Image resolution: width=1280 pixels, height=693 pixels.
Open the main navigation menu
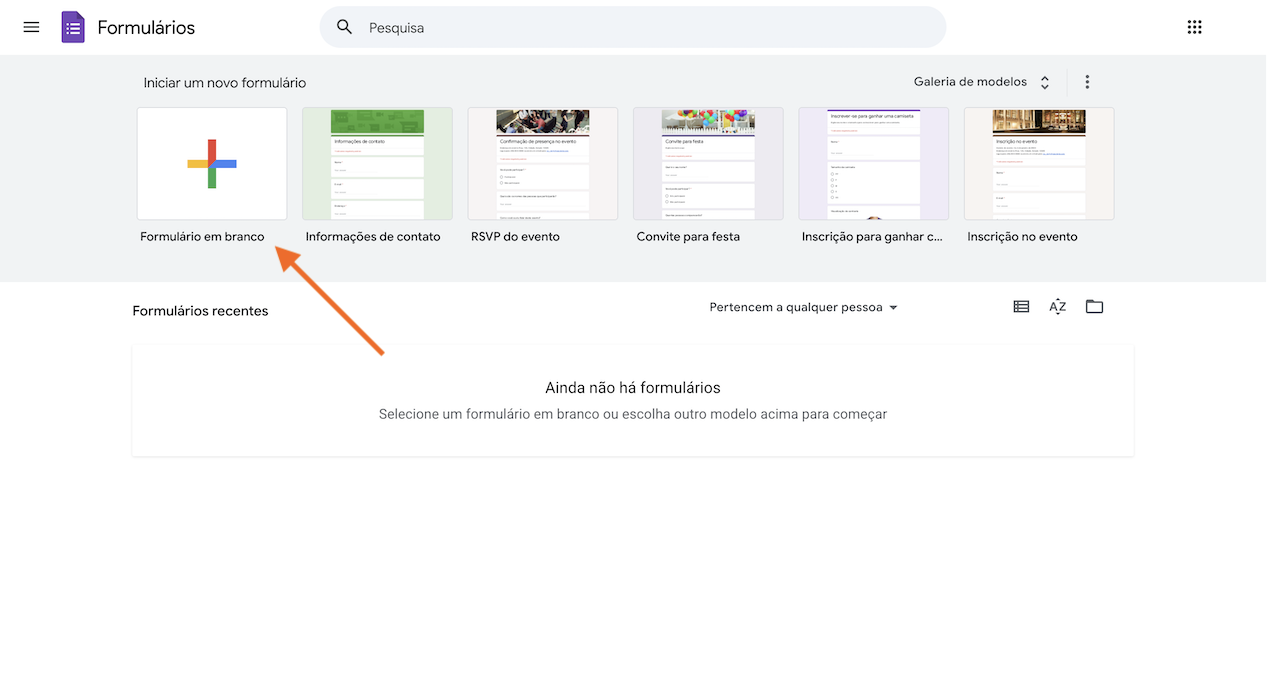pos(31,27)
